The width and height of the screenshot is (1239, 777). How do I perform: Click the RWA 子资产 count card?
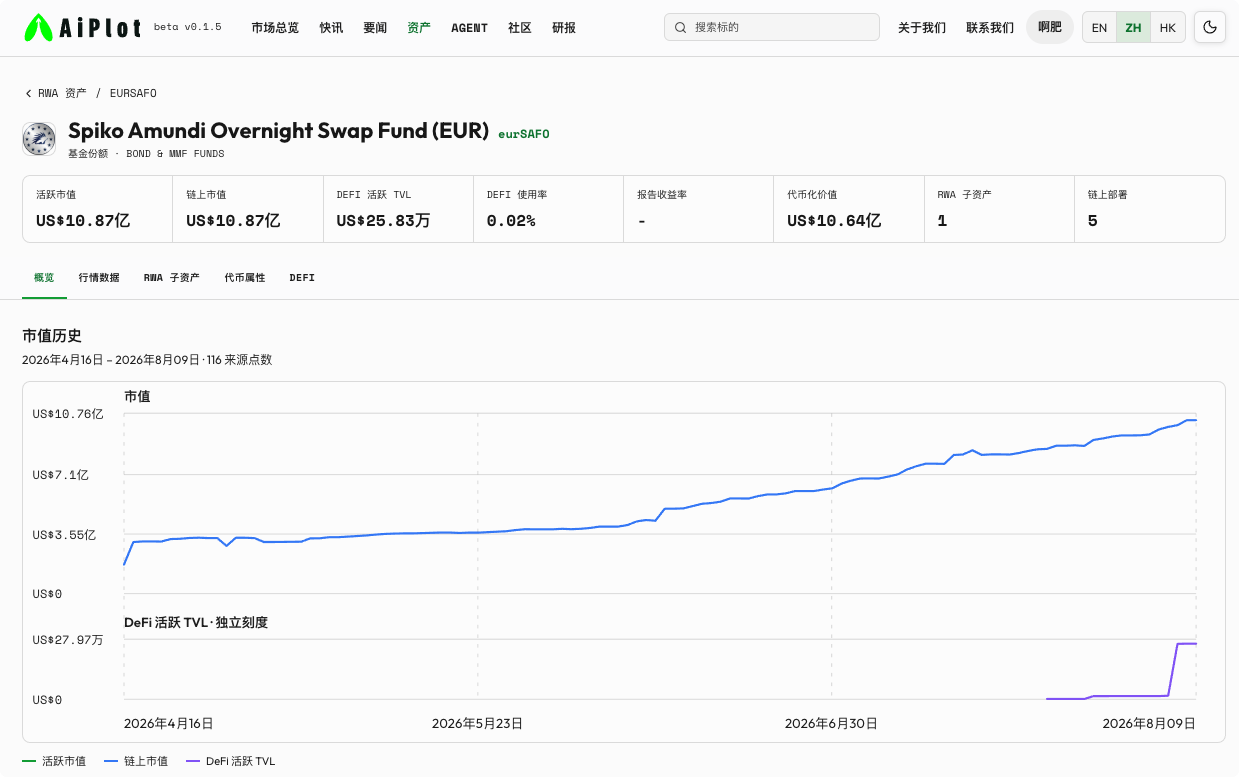[999, 209]
